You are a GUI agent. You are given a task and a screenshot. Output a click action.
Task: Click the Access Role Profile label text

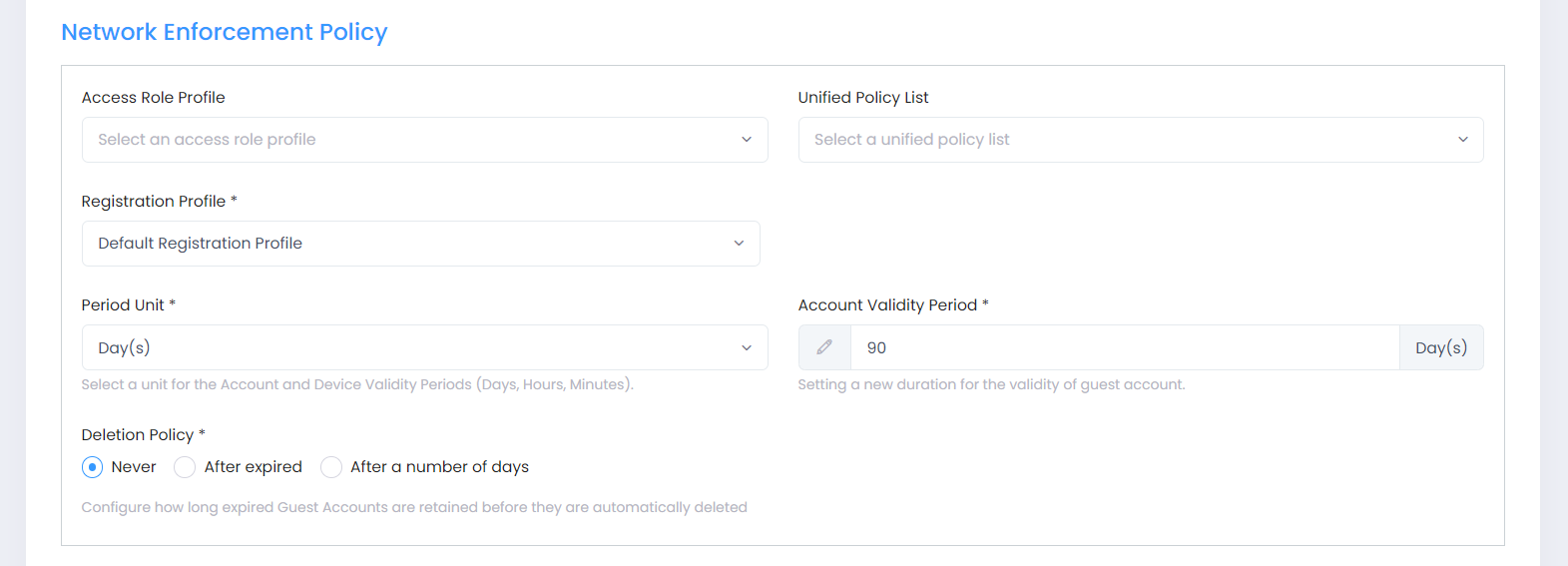pyautogui.click(x=154, y=98)
